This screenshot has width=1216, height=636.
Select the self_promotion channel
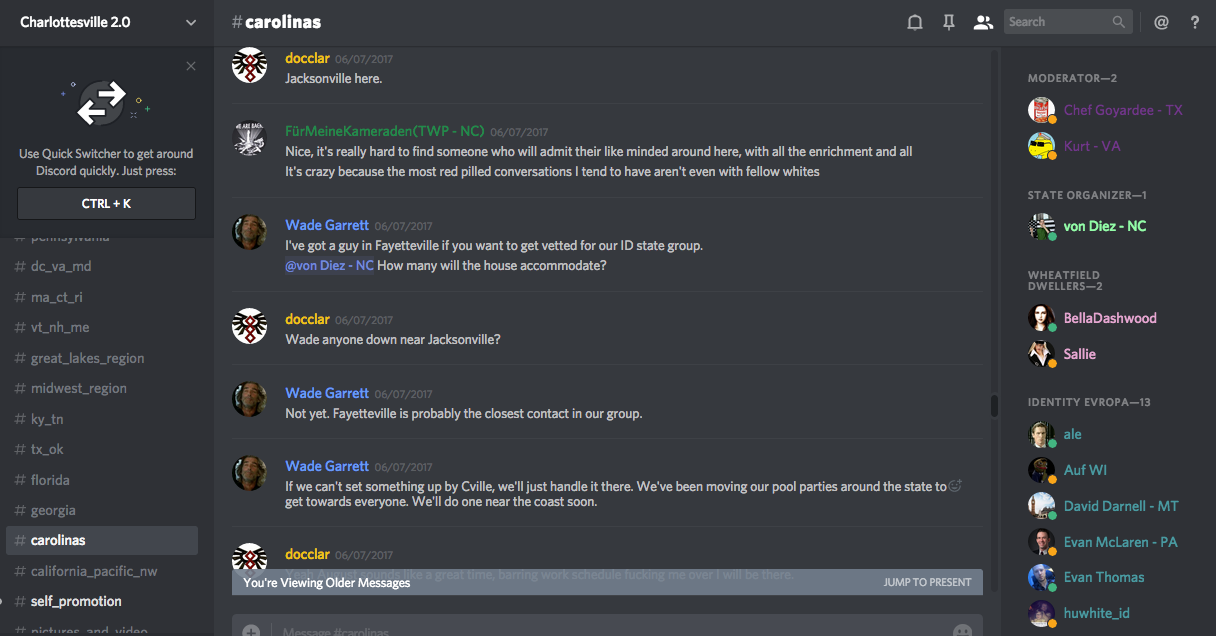coord(76,601)
